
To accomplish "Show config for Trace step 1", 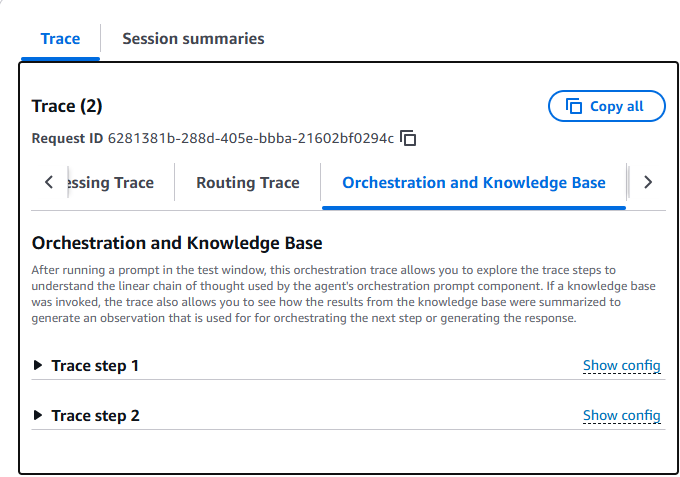I will (621, 366).
